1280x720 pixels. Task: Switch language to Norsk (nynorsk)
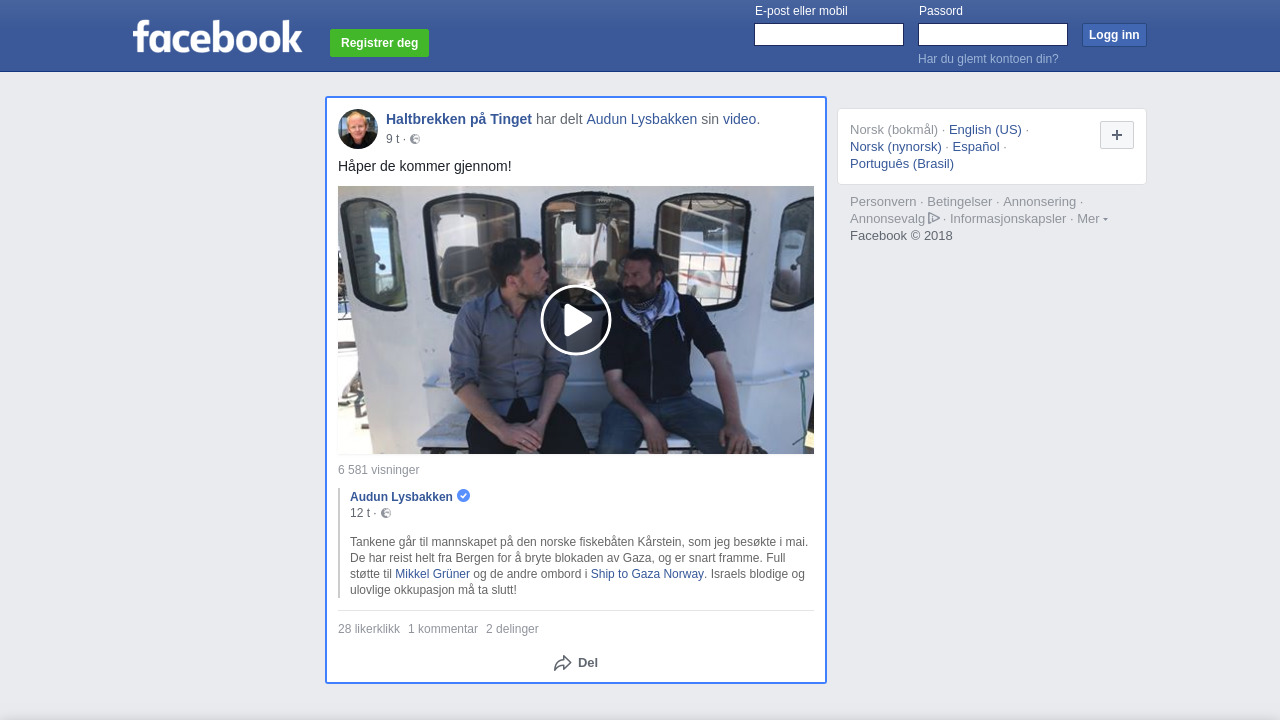pos(896,147)
